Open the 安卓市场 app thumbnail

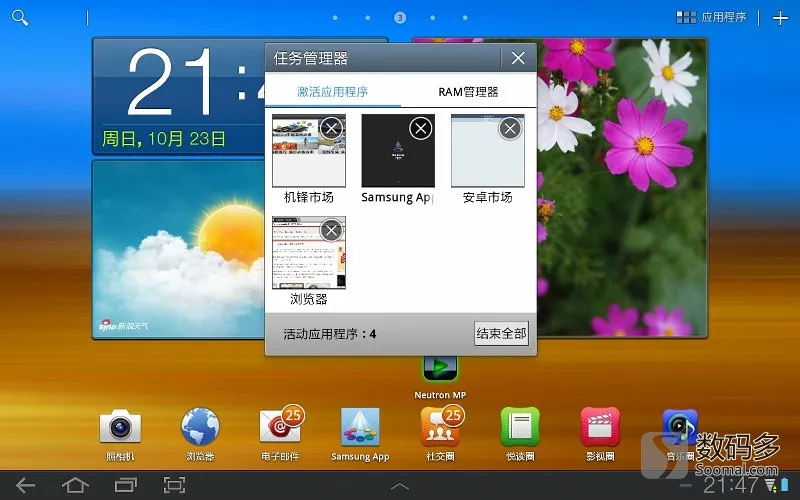coord(488,151)
